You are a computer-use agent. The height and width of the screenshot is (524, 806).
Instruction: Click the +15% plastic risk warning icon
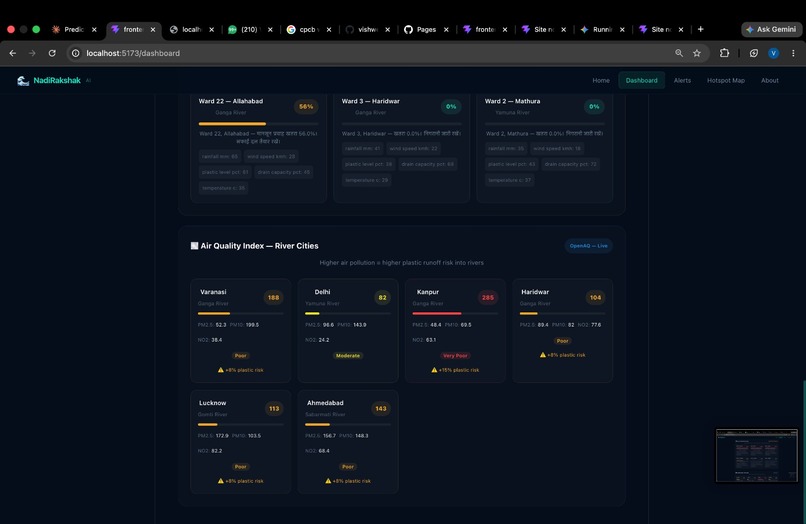coord(434,370)
